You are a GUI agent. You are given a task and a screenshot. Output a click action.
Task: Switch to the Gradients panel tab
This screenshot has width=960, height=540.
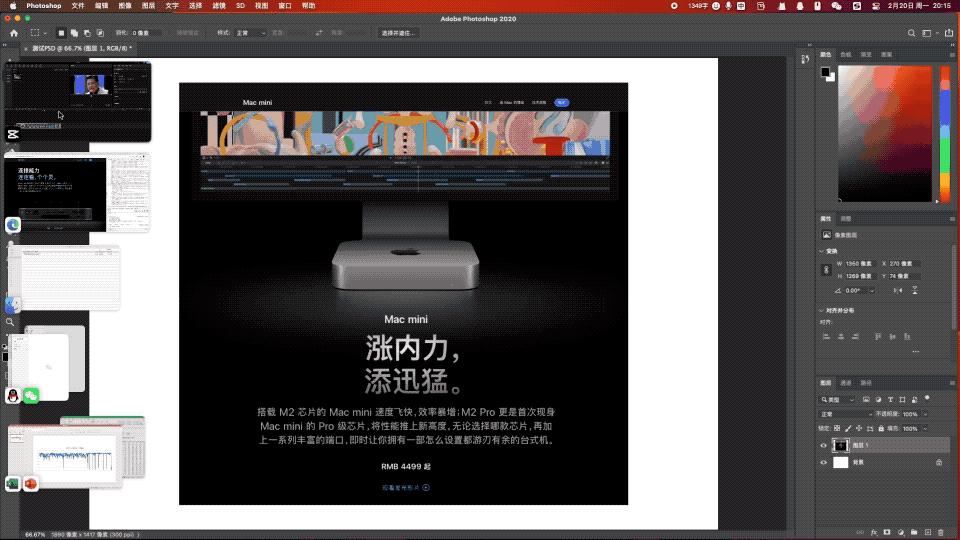(866, 54)
